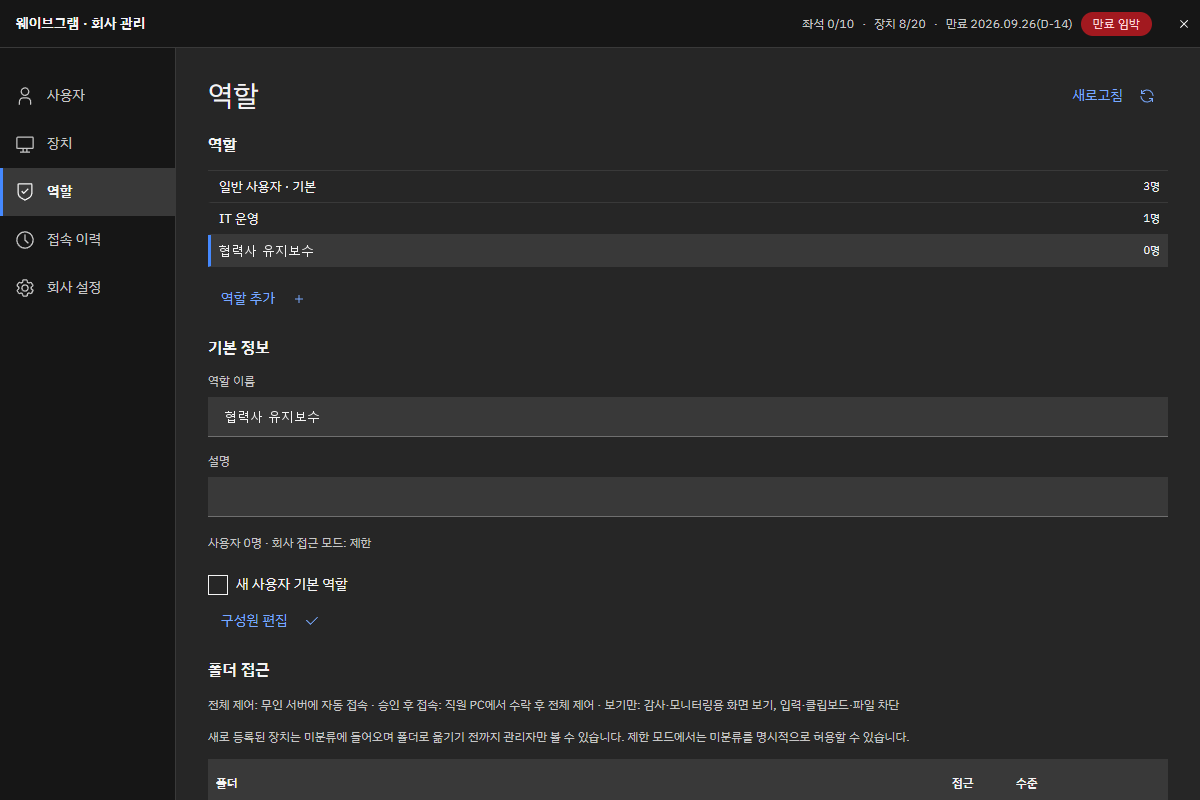Click the 회사 설정 gear icon
The width and height of the screenshot is (1200, 800).
[25, 288]
